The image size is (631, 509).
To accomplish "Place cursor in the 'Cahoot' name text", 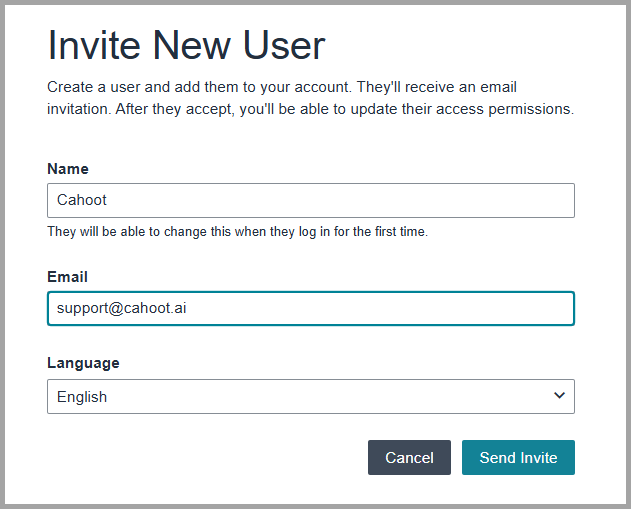I will [x=82, y=200].
